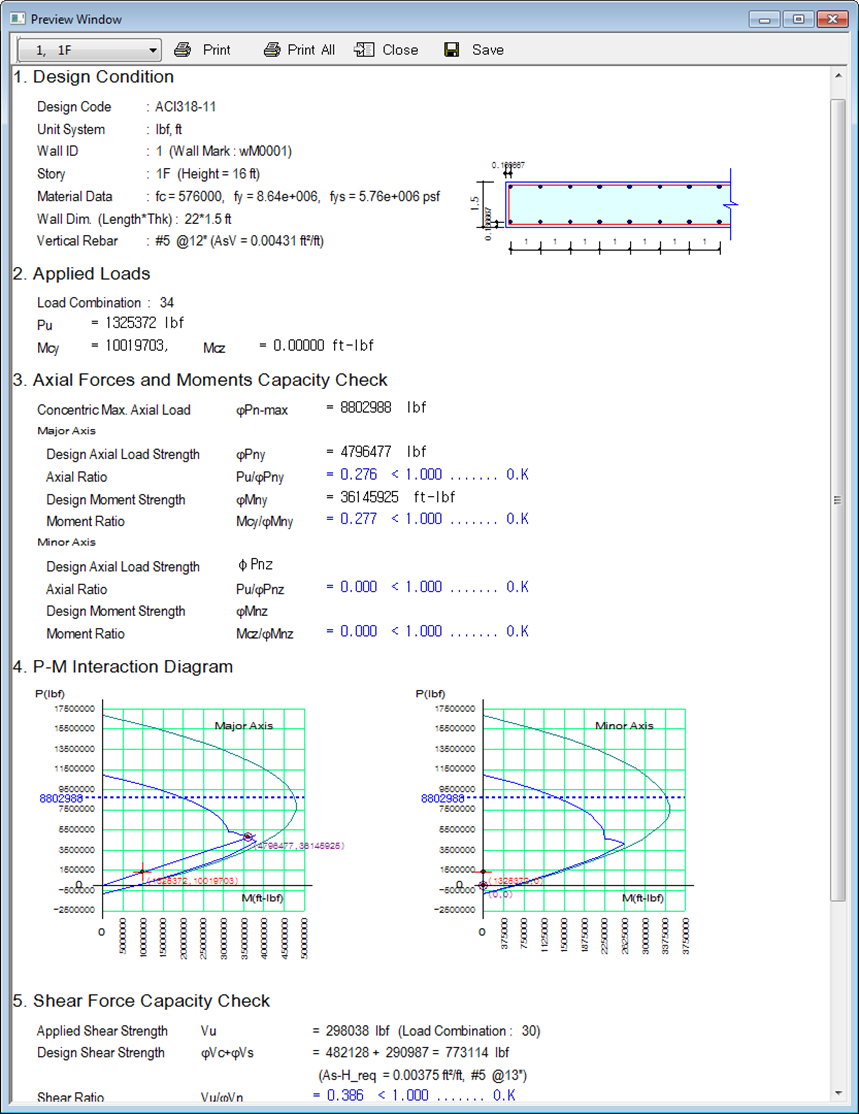Open the wall selection dropdown showing 1, 1F
Screen dimensions: 859x1114
[x=90, y=50]
